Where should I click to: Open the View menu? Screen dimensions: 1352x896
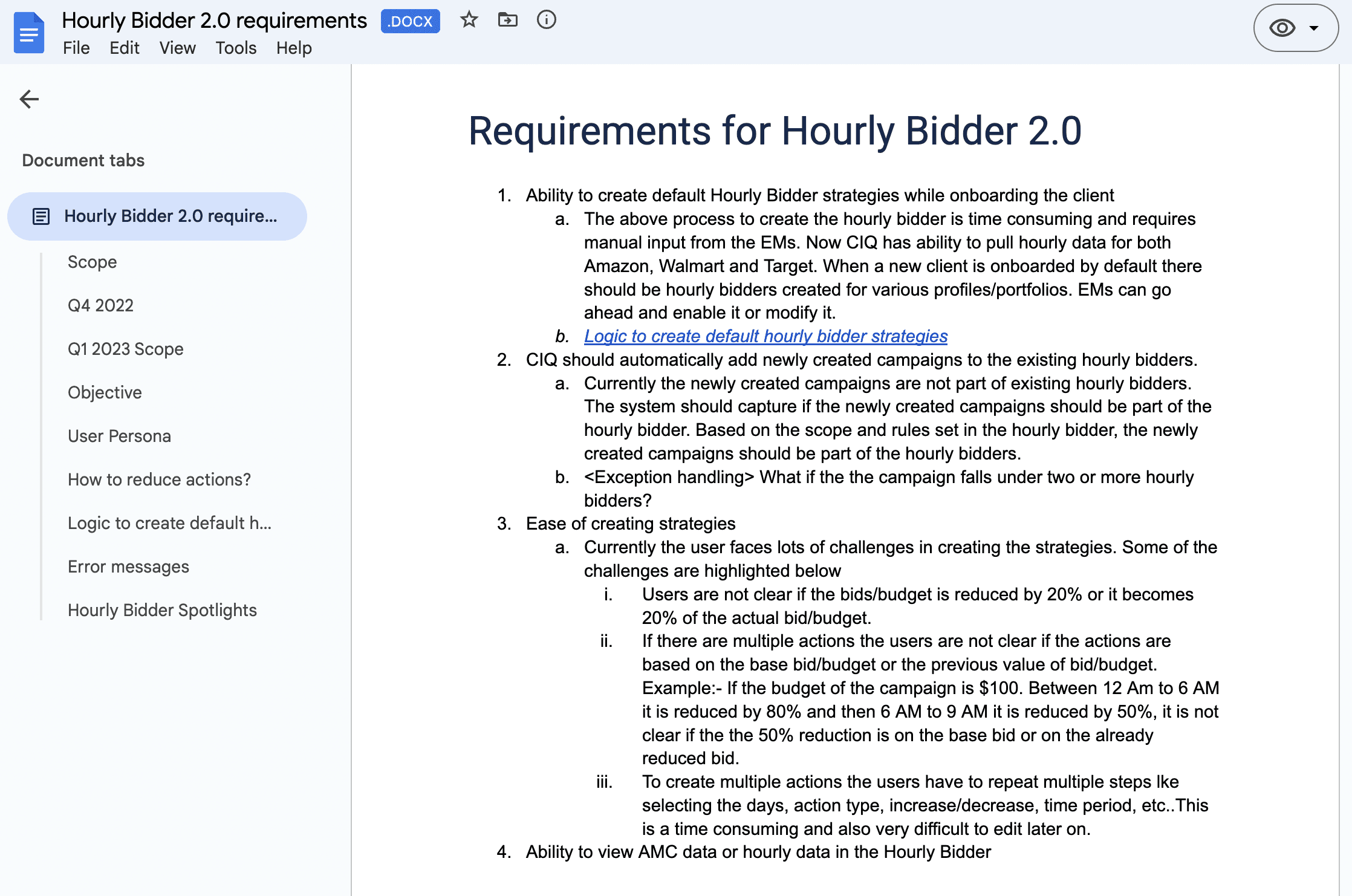177,48
